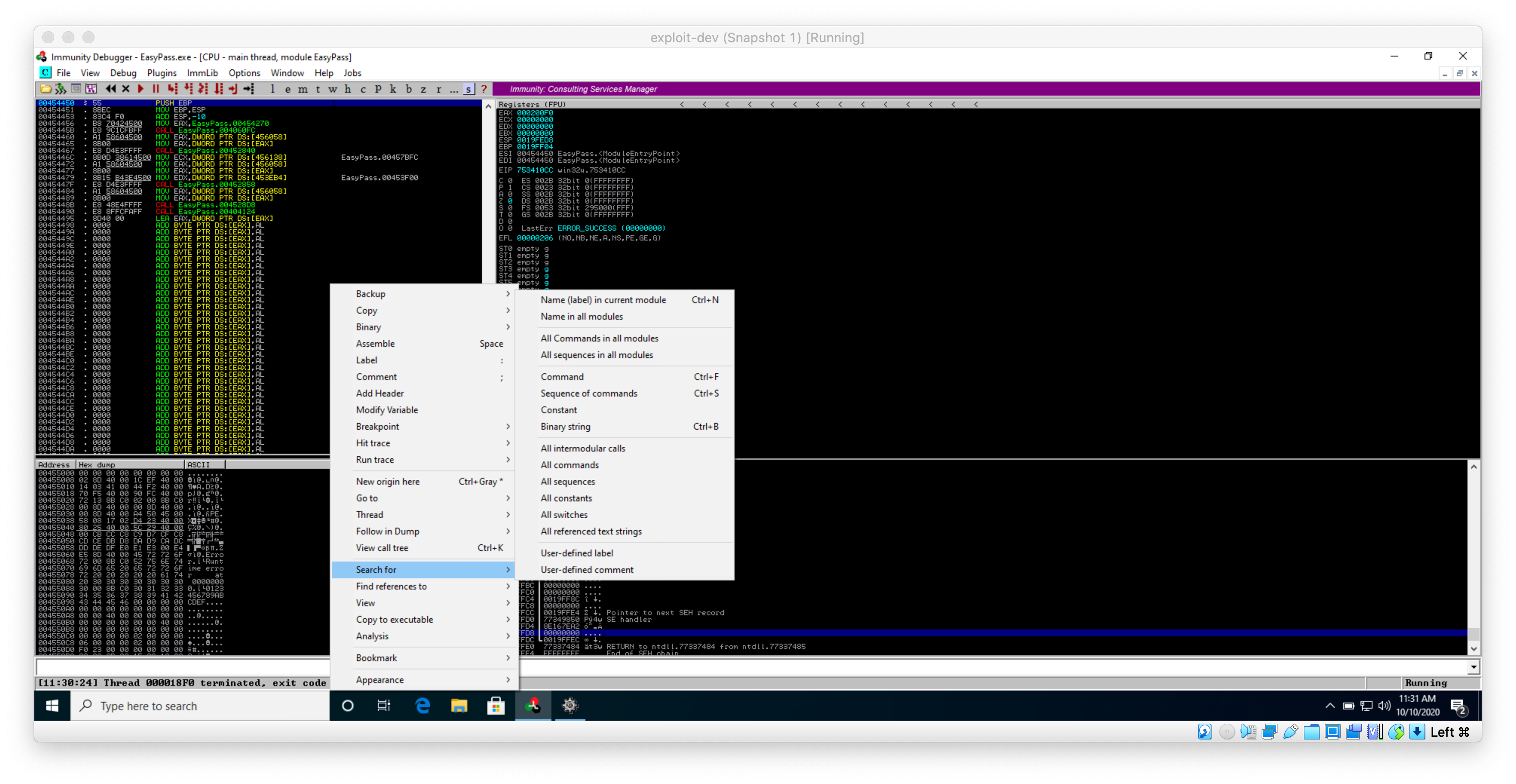Open the ImmLib menu
The height and width of the screenshot is (784, 1516).
(203, 73)
